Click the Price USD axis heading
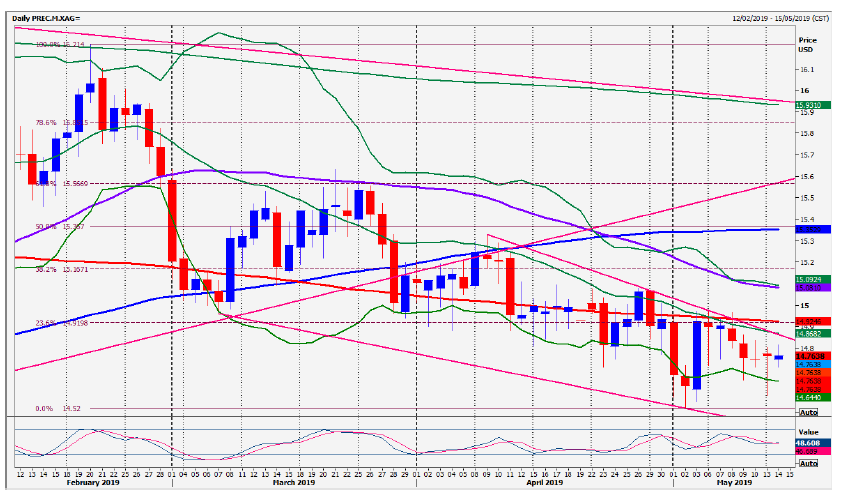The width and height of the screenshot is (846, 501). [808, 45]
